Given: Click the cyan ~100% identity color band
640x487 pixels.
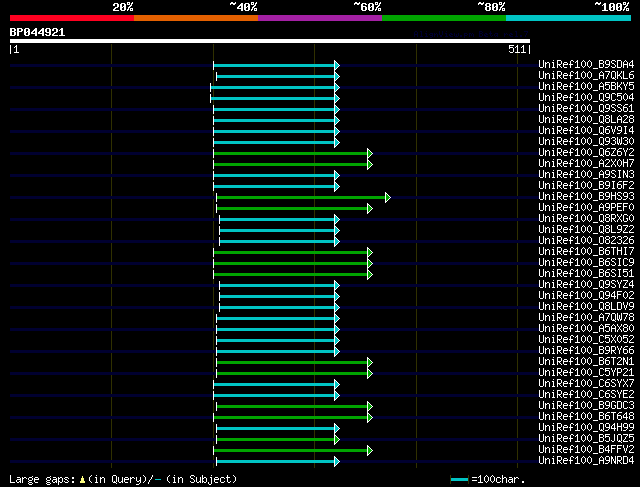Looking at the screenshot, I should [569, 18].
